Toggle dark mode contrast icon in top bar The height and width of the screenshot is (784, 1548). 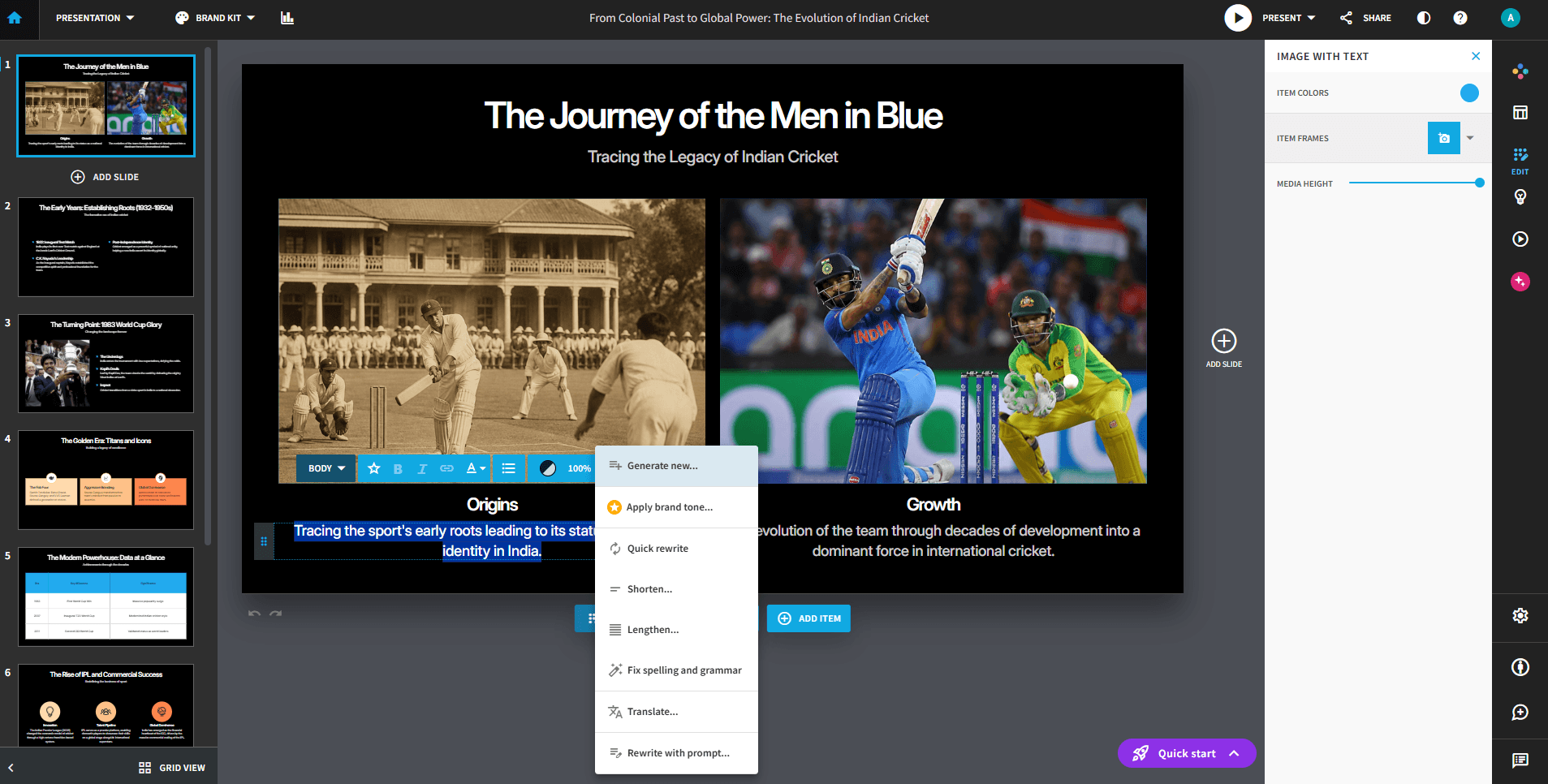tap(1424, 18)
